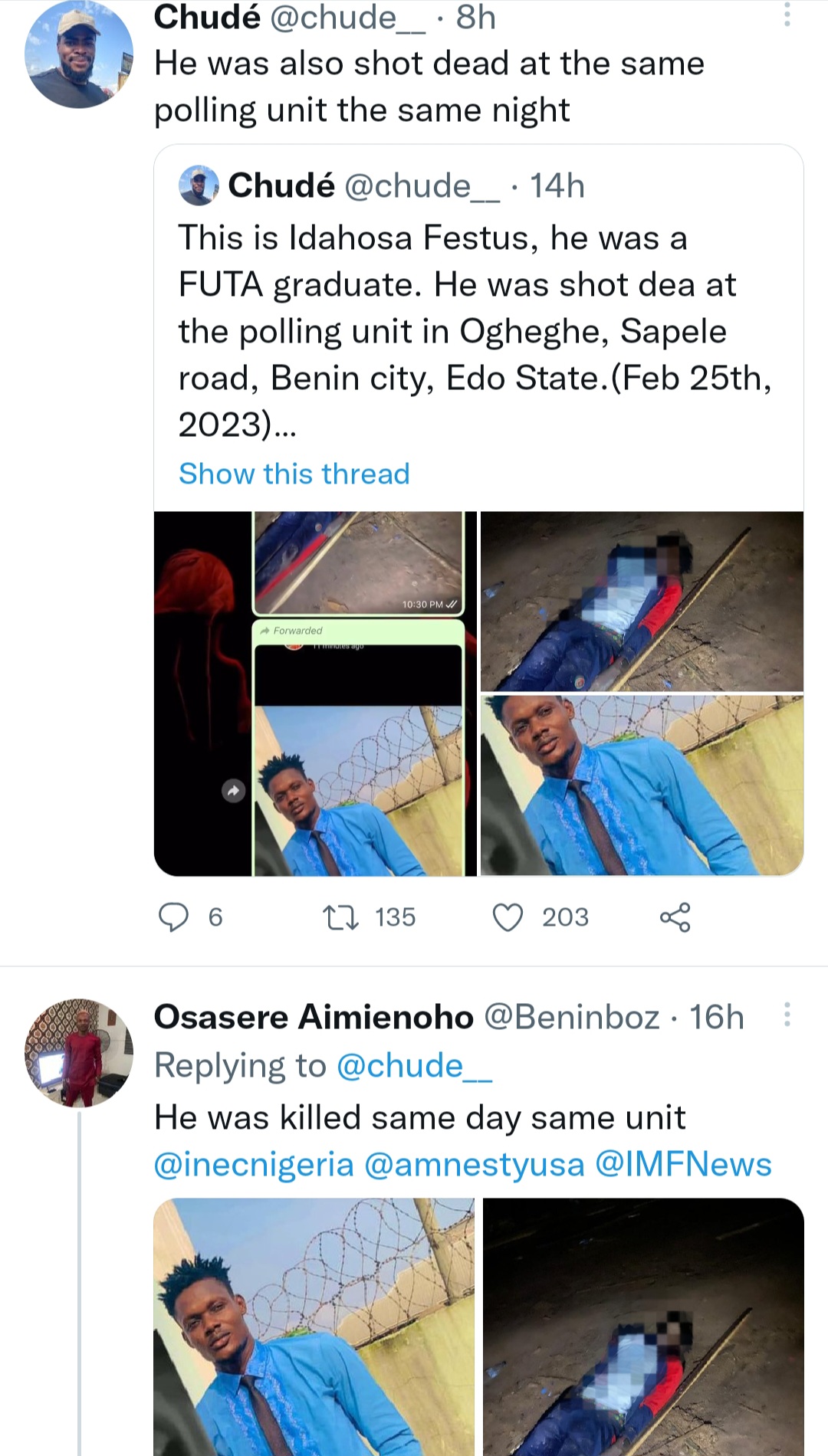Open the blue shirt photo in Osasere's reply
This screenshot has width=828, height=1456.
pyautogui.click(x=314, y=1326)
